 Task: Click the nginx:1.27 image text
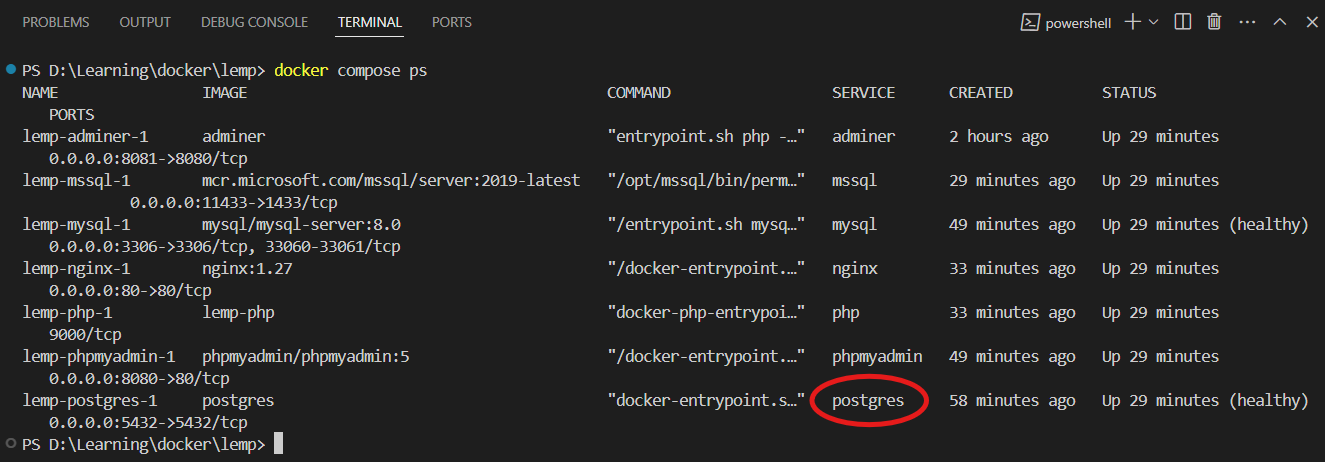[x=247, y=268]
